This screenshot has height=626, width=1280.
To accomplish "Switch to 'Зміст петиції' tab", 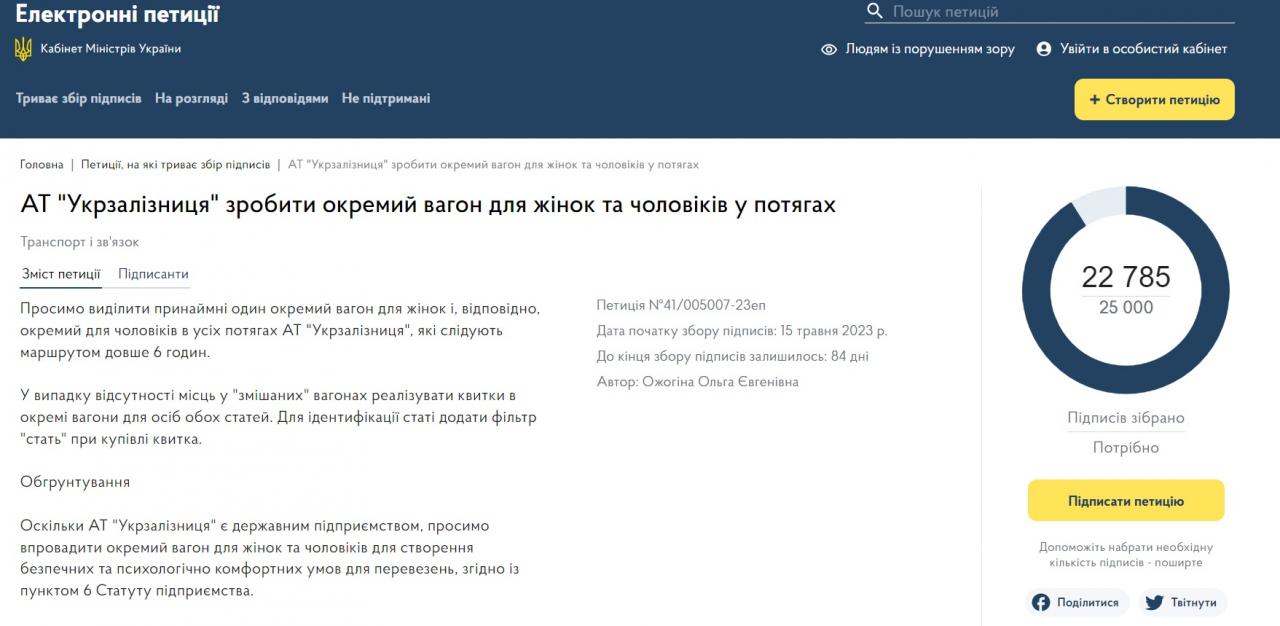I will tap(61, 274).
